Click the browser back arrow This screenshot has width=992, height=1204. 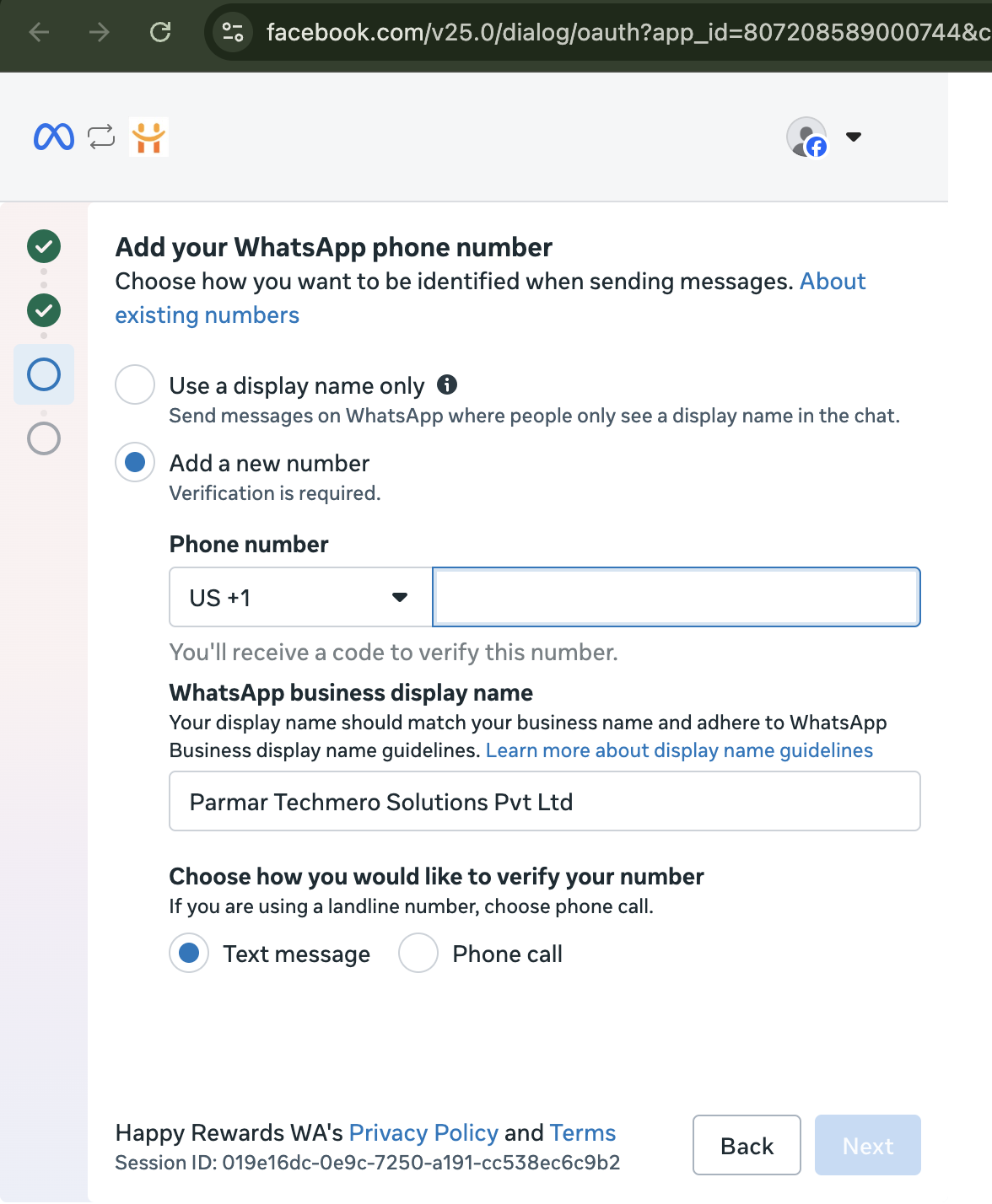(39, 32)
